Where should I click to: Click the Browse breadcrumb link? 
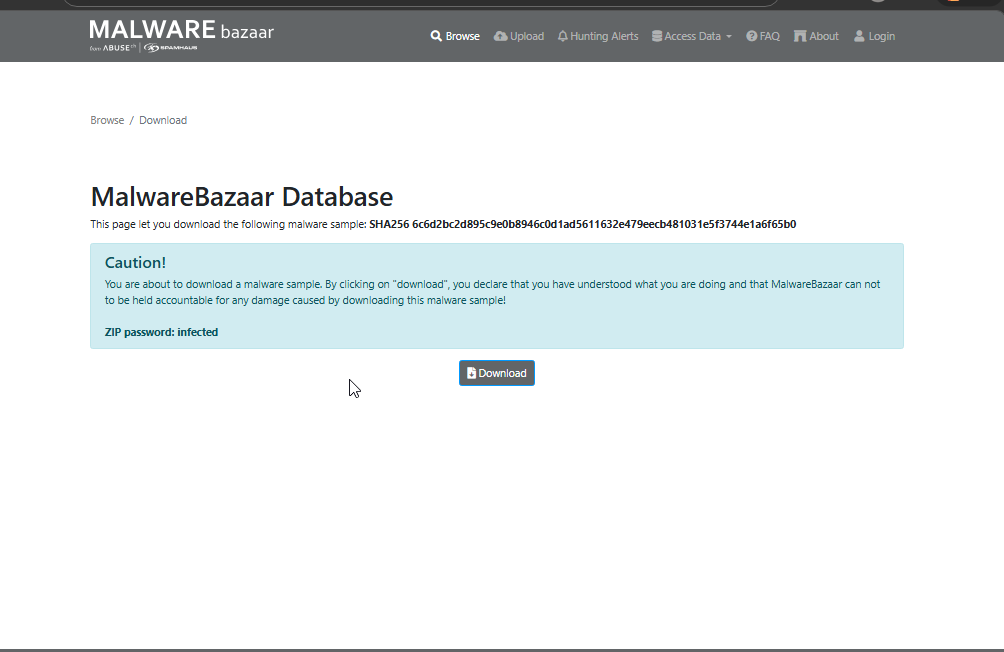click(107, 120)
